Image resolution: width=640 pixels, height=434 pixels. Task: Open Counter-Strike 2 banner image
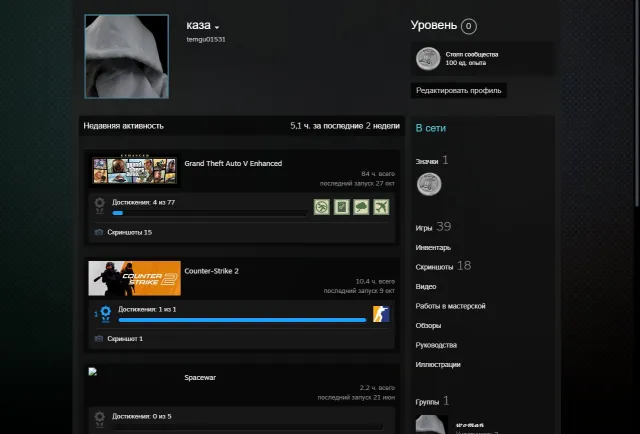(134, 278)
